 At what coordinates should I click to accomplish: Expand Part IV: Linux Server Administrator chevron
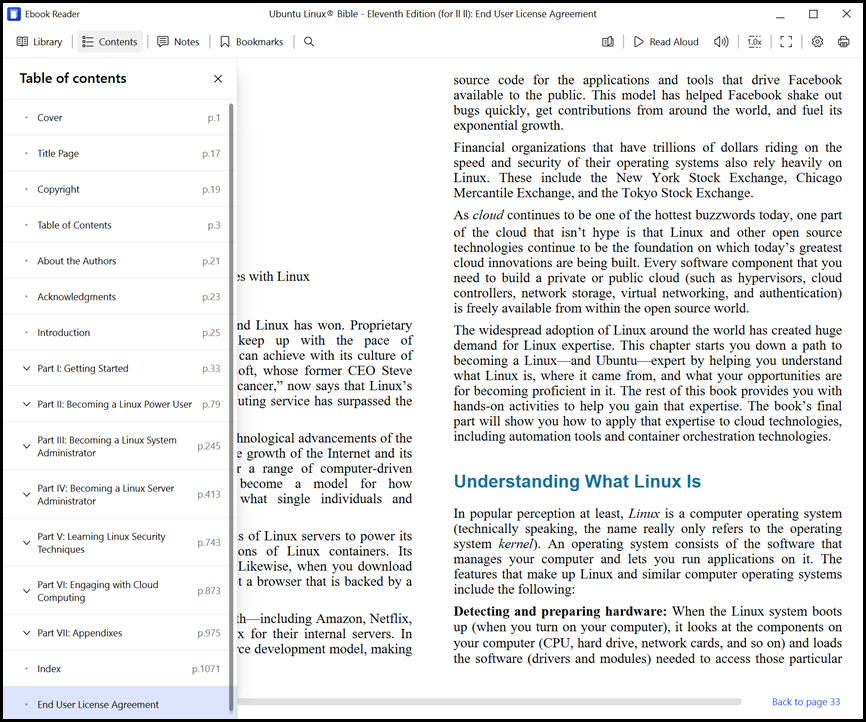[26, 494]
